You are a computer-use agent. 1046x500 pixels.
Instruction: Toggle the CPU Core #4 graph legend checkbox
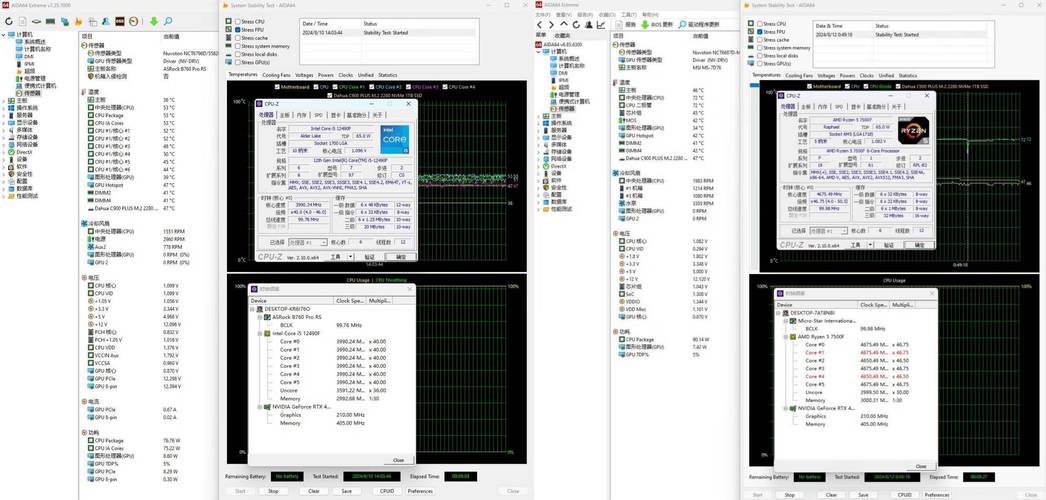click(x=446, y=87)
